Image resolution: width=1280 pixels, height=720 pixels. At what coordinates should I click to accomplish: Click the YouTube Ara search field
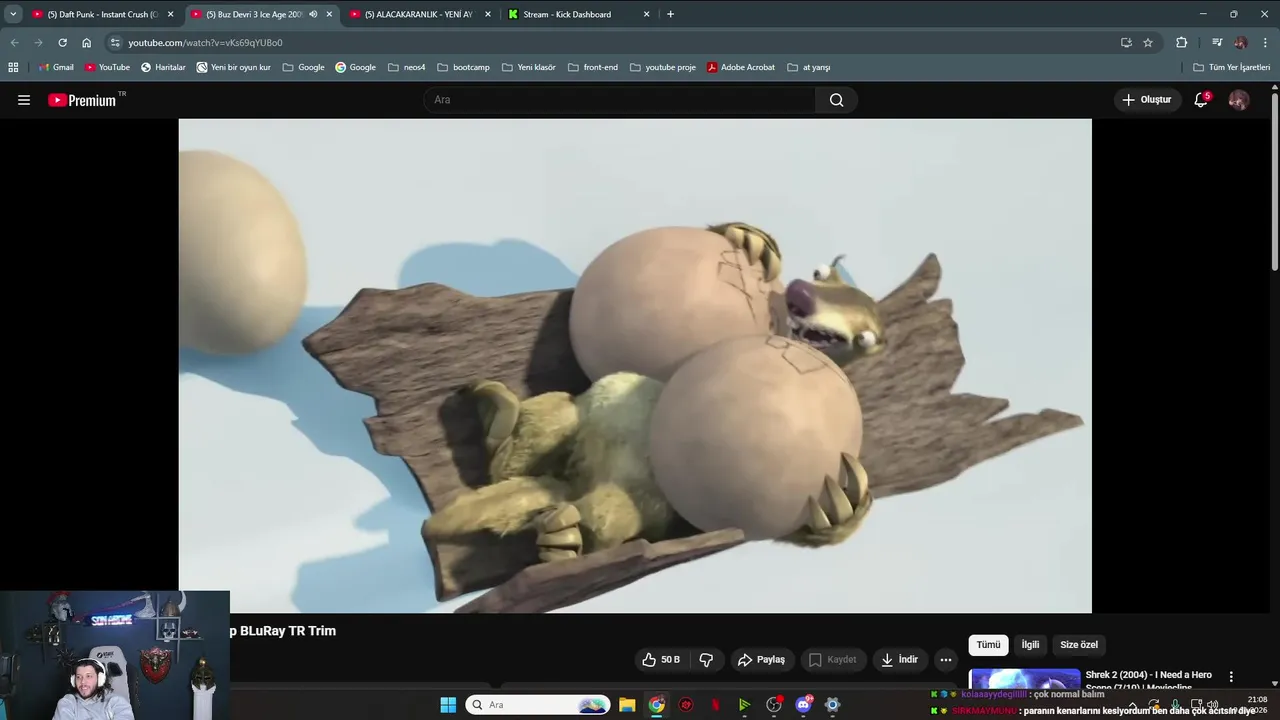click(x=620, y=100)
